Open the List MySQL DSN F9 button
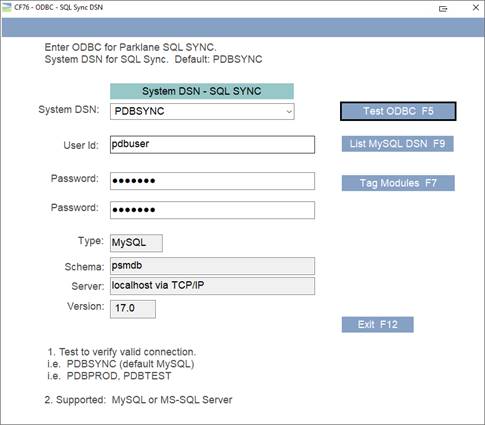The image size is (485, 425). [397, 144]
